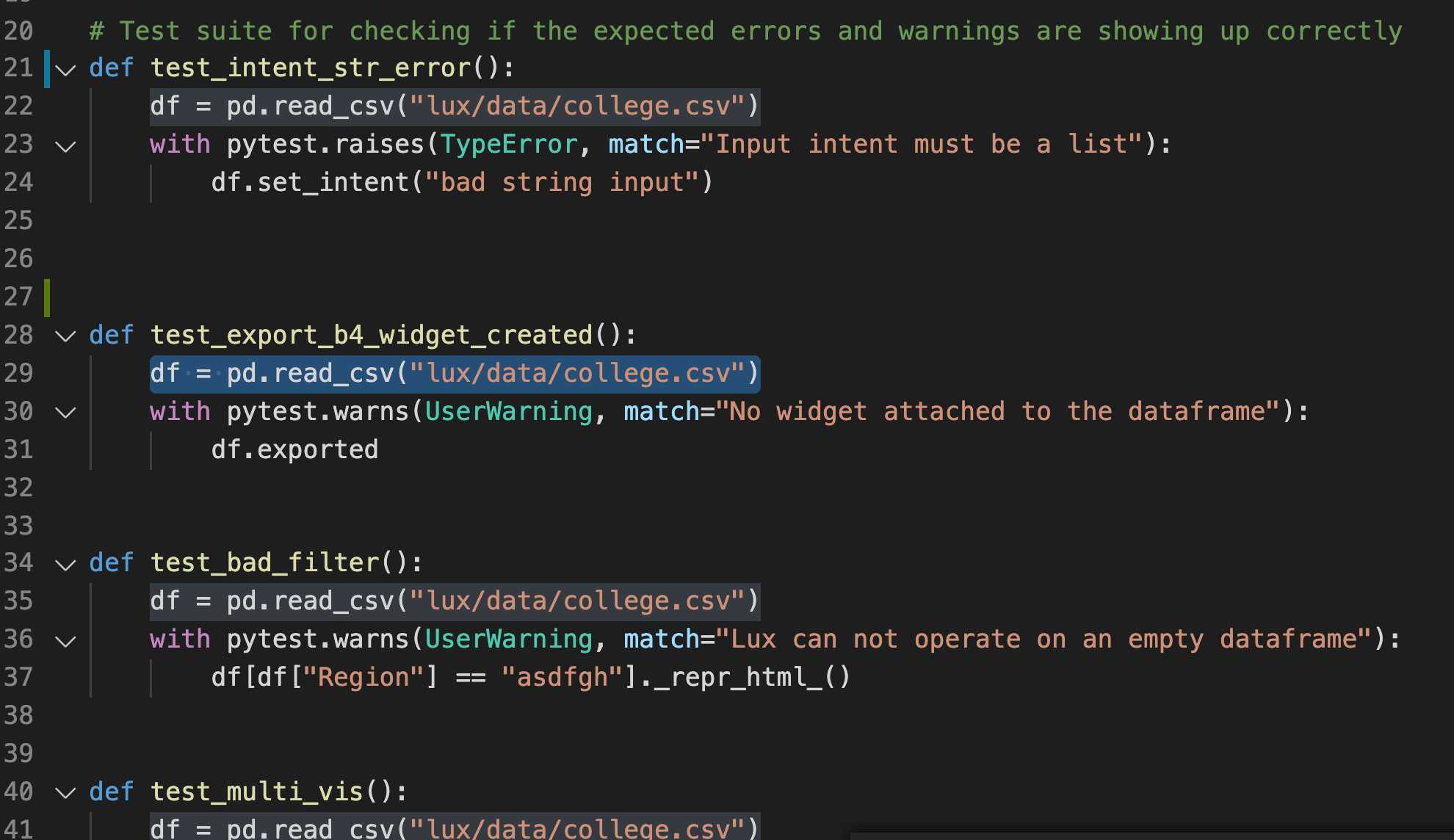Collapse the pytest.warns block on line 30

coord(65,412)
